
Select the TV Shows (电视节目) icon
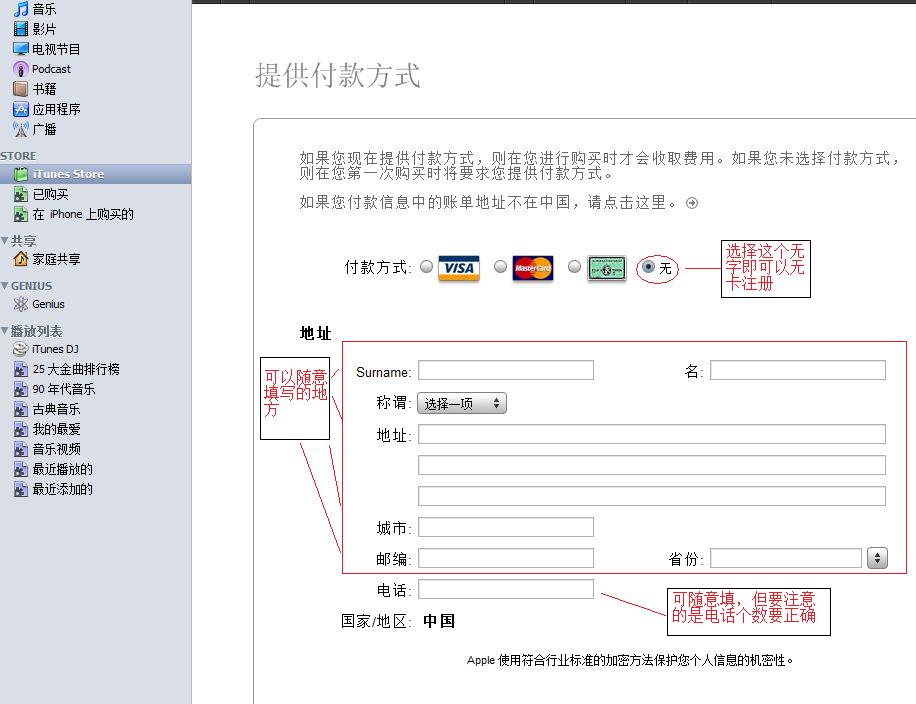pyautogui.click(x=20, y=49)
